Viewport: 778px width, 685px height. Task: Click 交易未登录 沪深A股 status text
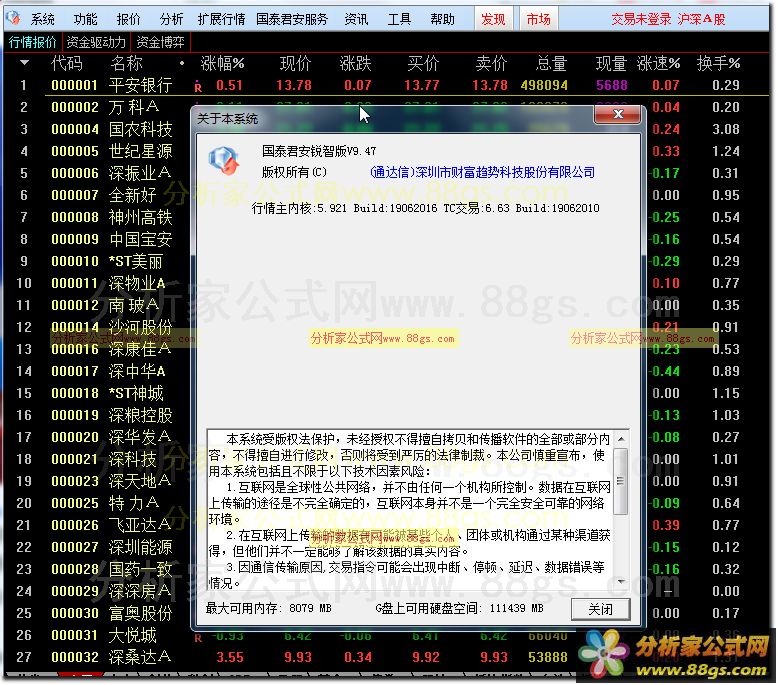668,19
